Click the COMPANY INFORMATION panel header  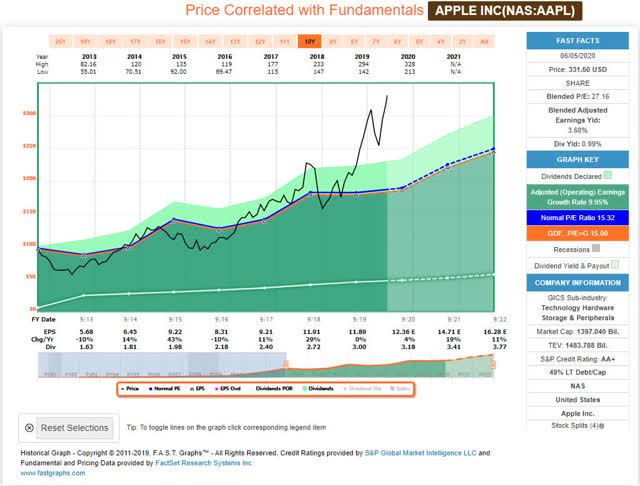coord(578,283)
